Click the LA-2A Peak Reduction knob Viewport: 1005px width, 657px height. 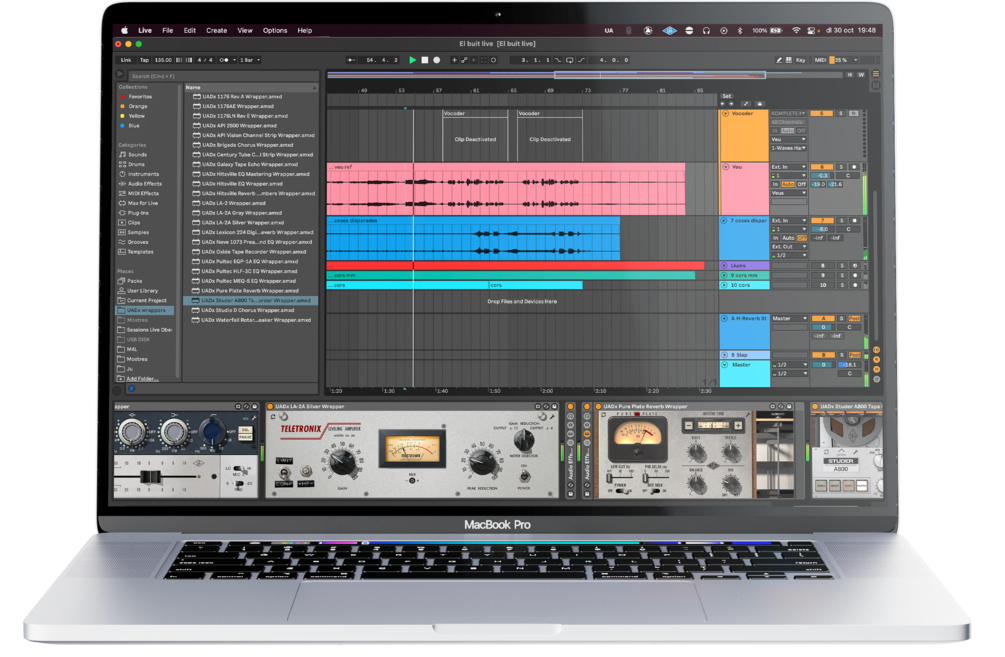pyautogui.click(x=482, y=461)
